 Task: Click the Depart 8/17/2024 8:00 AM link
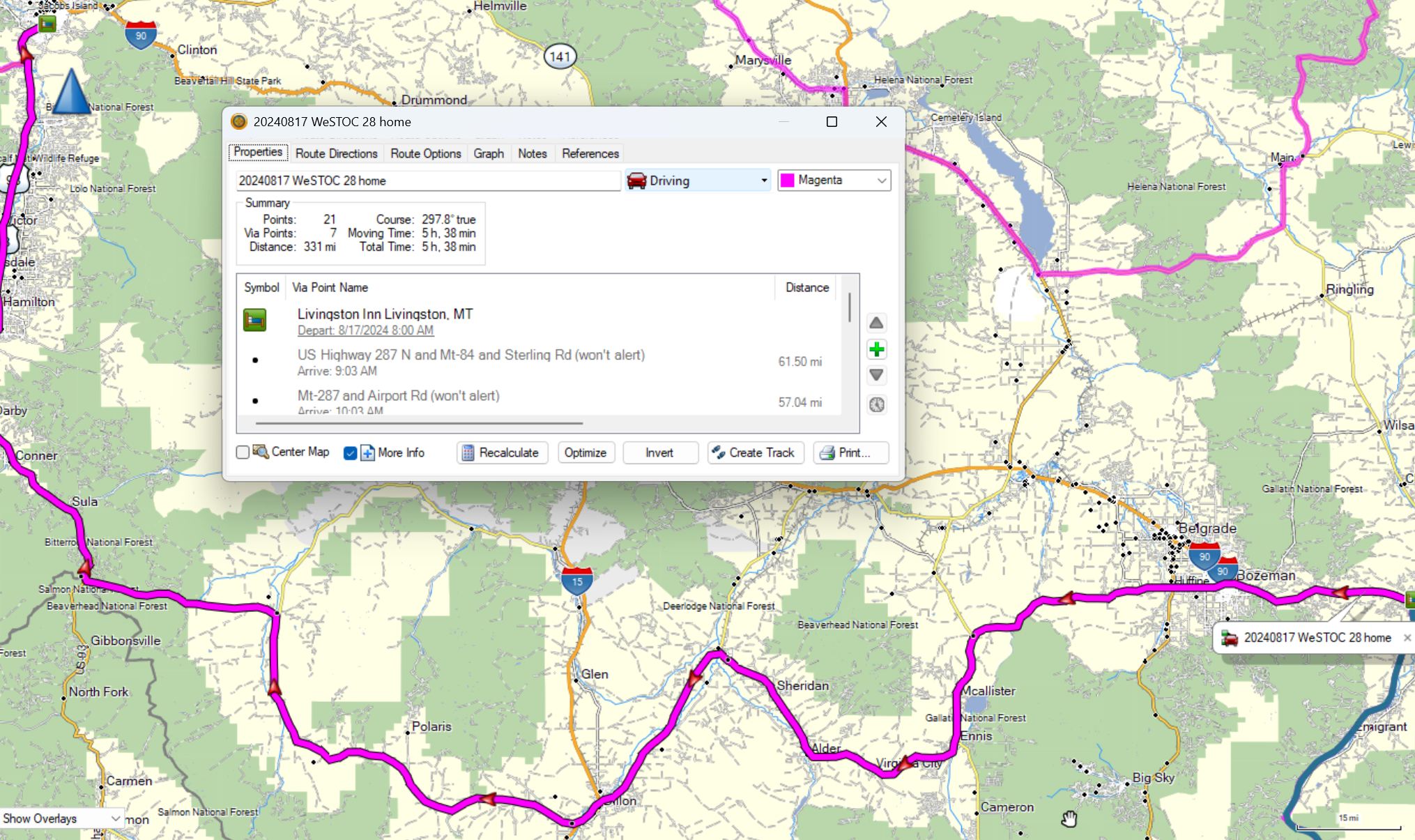pos(365,330)
